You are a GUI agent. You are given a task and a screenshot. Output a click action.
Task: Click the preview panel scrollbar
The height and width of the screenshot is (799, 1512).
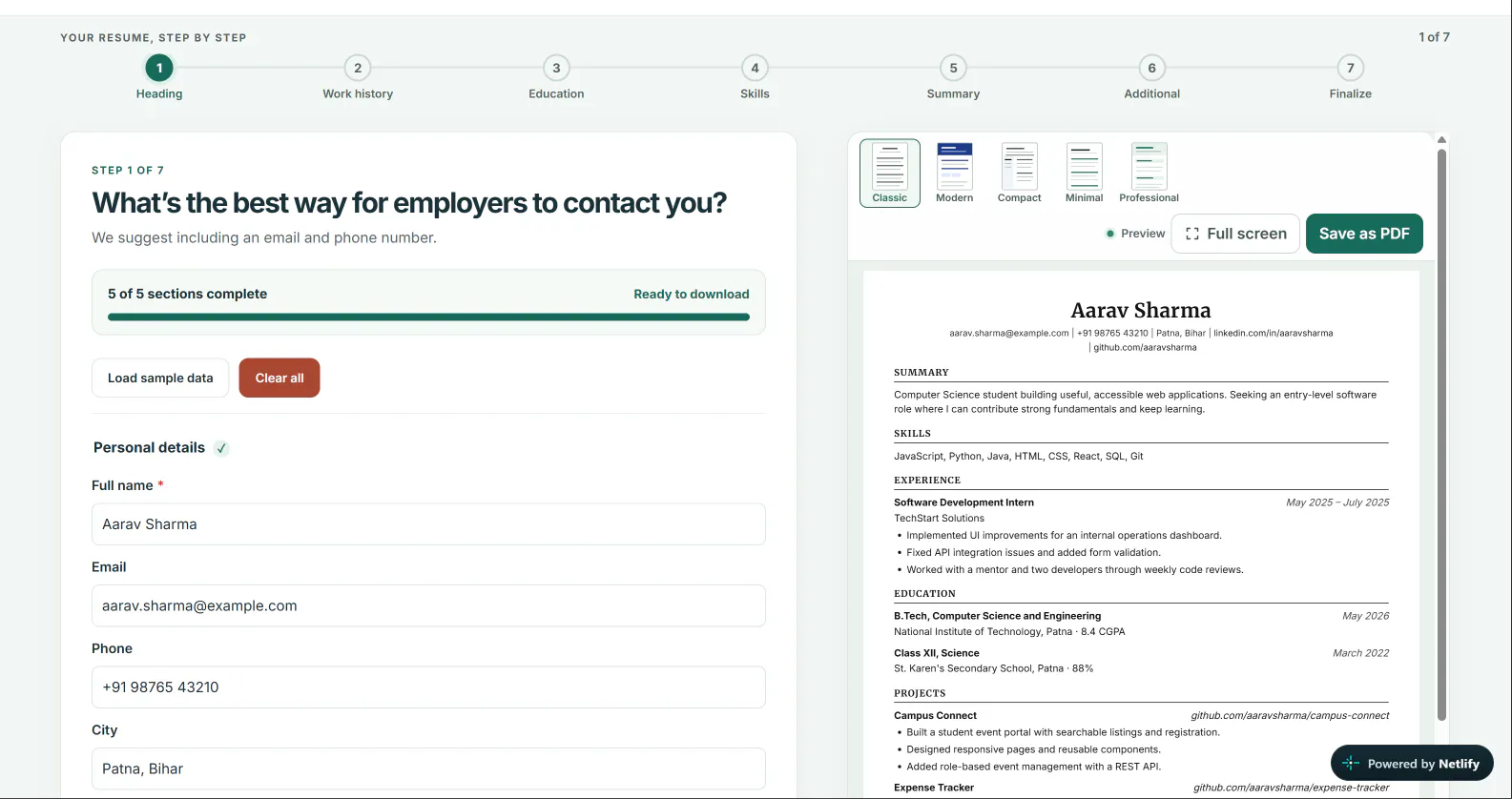1441,434
